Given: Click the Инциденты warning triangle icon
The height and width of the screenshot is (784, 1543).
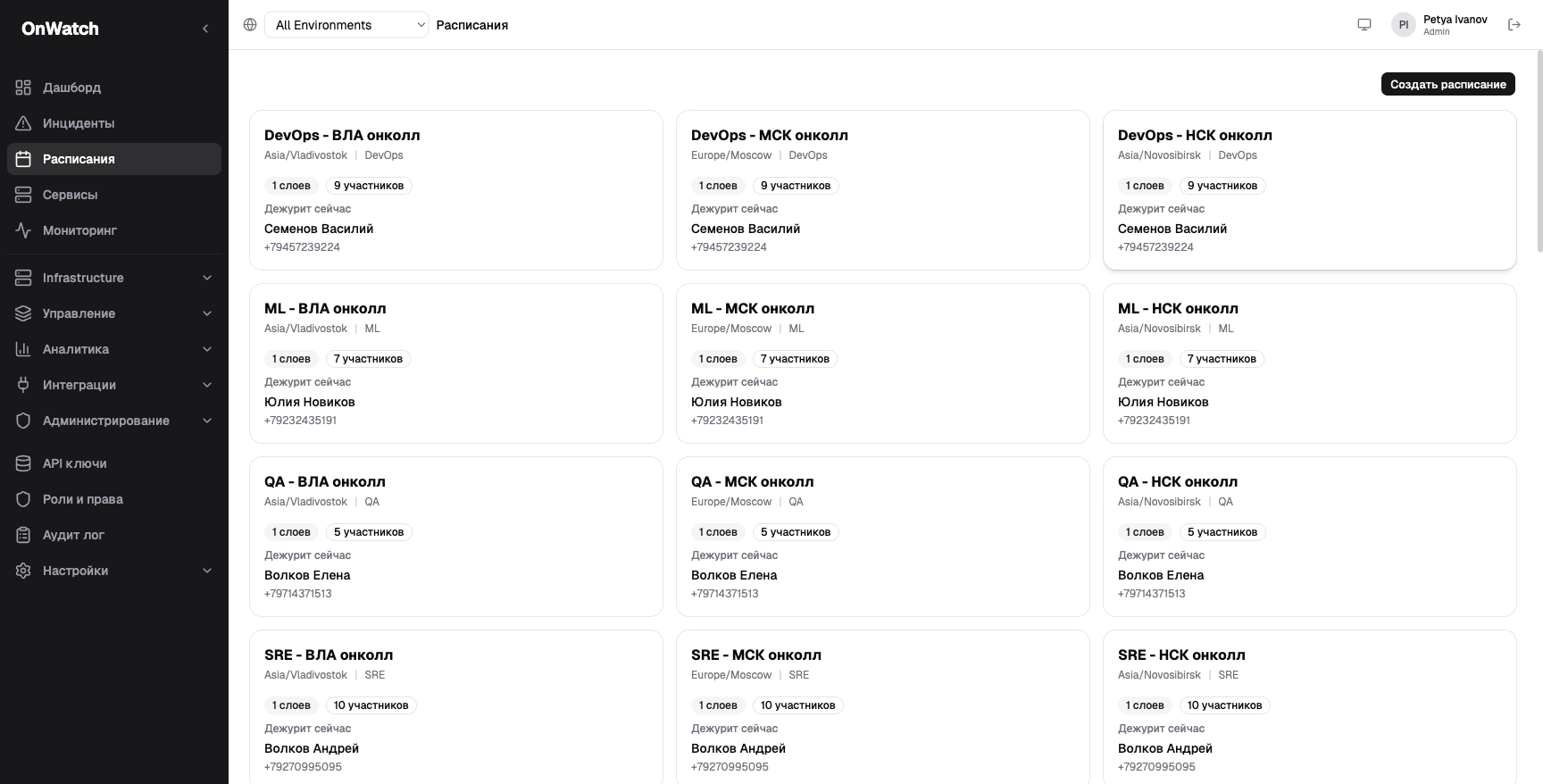Looking at the screenshot, I should 23,123.
